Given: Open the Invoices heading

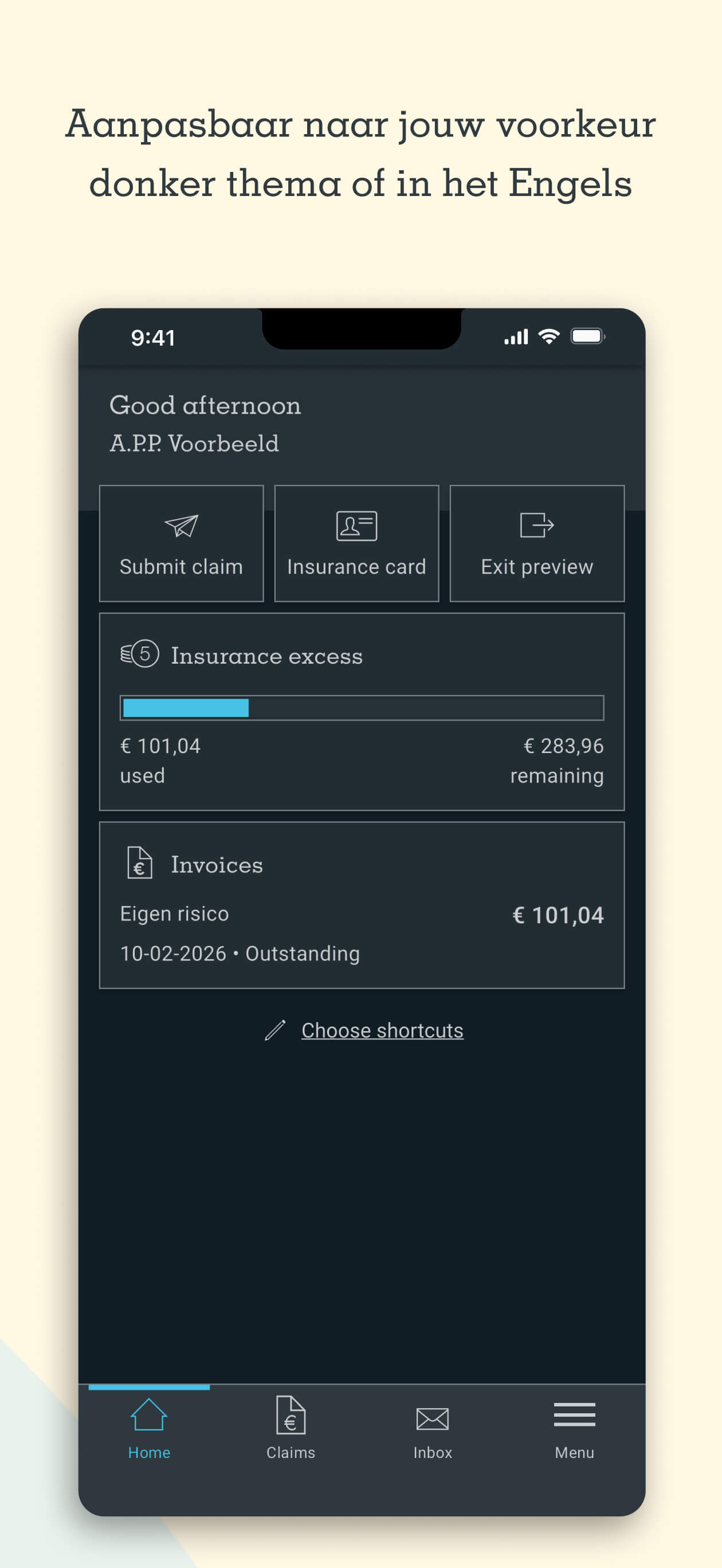Looking at the screenshot, I should pos(217,864).
